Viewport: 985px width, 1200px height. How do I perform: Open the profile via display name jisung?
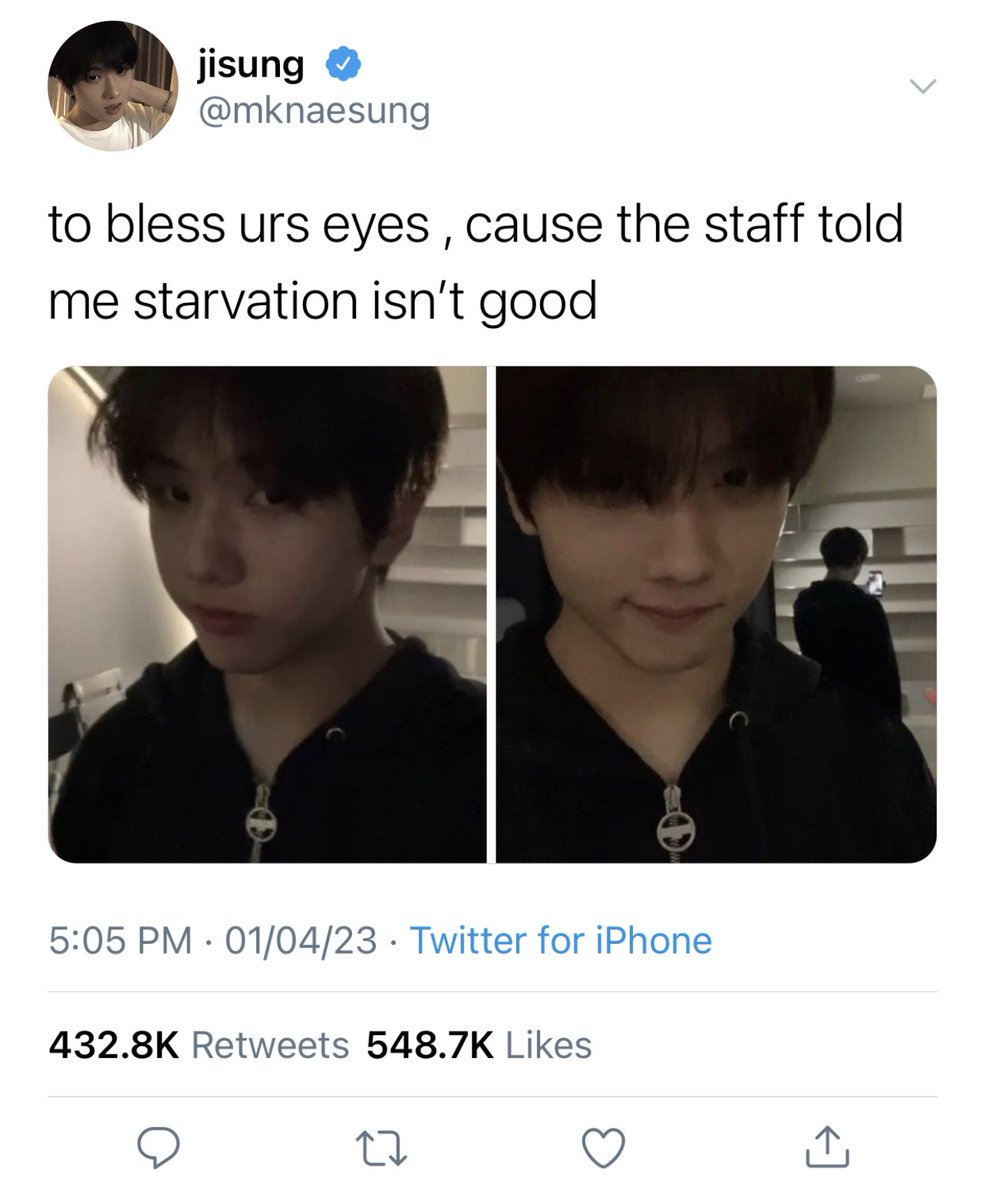[251, 65]
